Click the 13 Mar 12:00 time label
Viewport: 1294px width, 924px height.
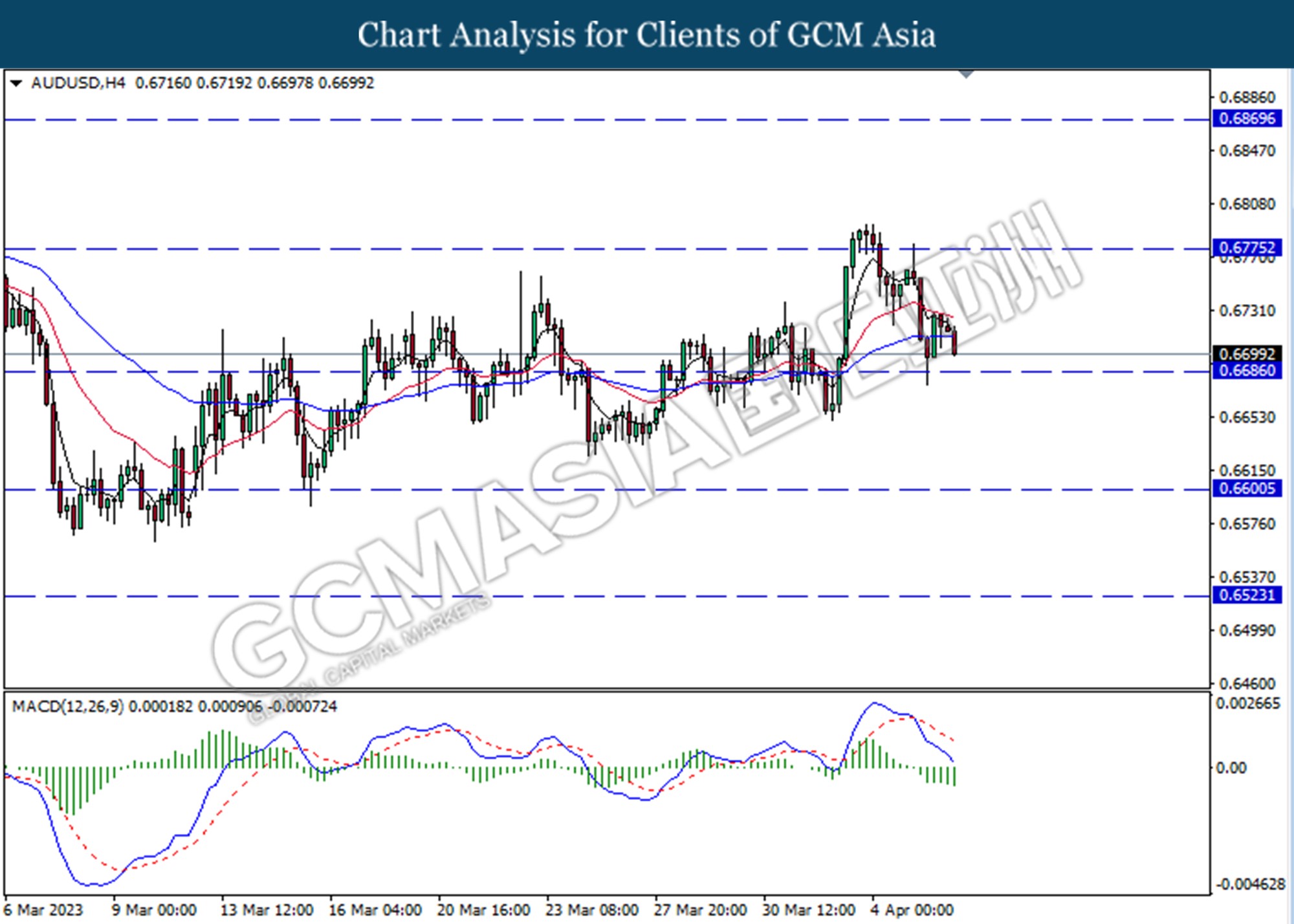click(x=267, y=910)
